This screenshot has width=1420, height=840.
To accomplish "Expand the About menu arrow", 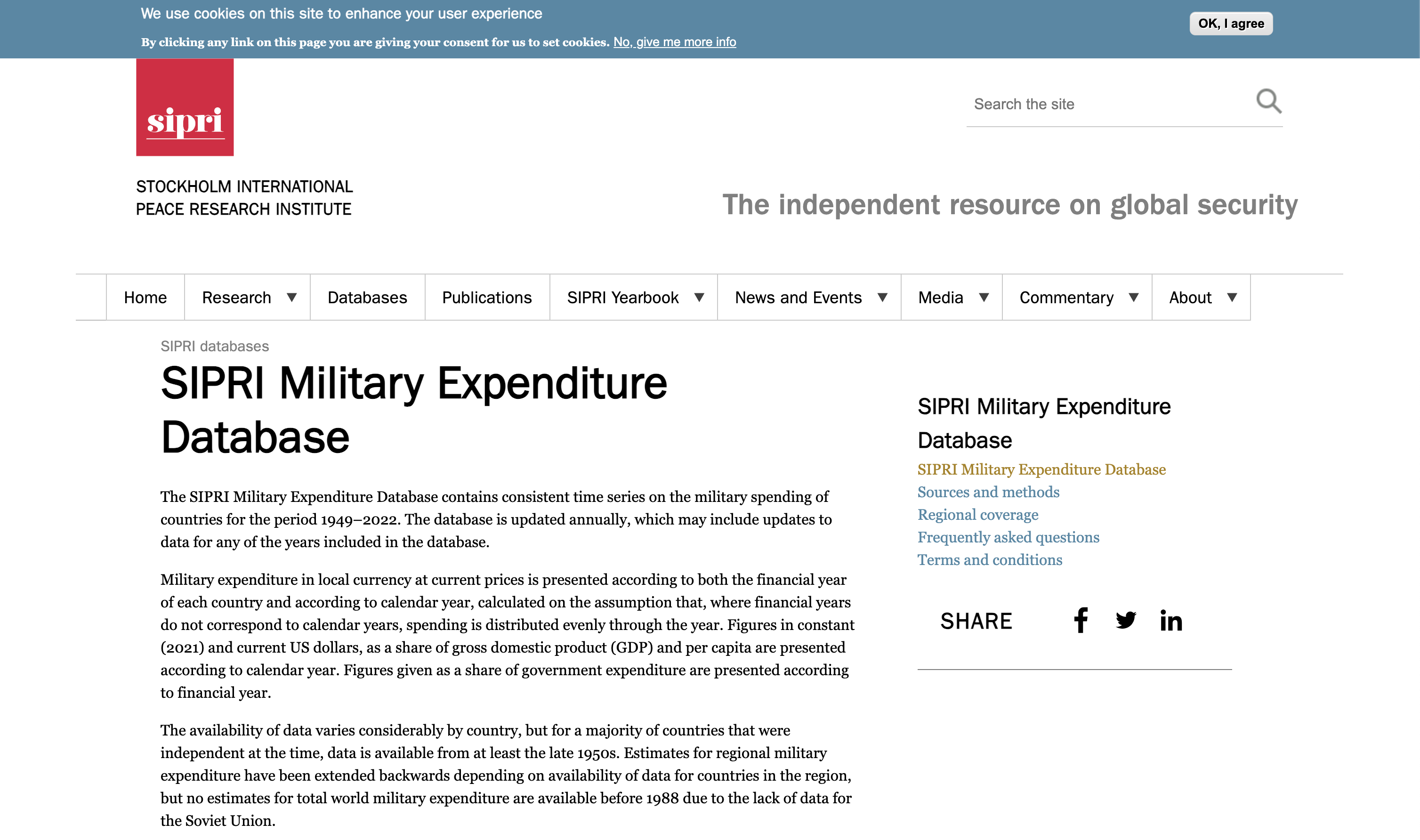I will (x=1232, y=297).
